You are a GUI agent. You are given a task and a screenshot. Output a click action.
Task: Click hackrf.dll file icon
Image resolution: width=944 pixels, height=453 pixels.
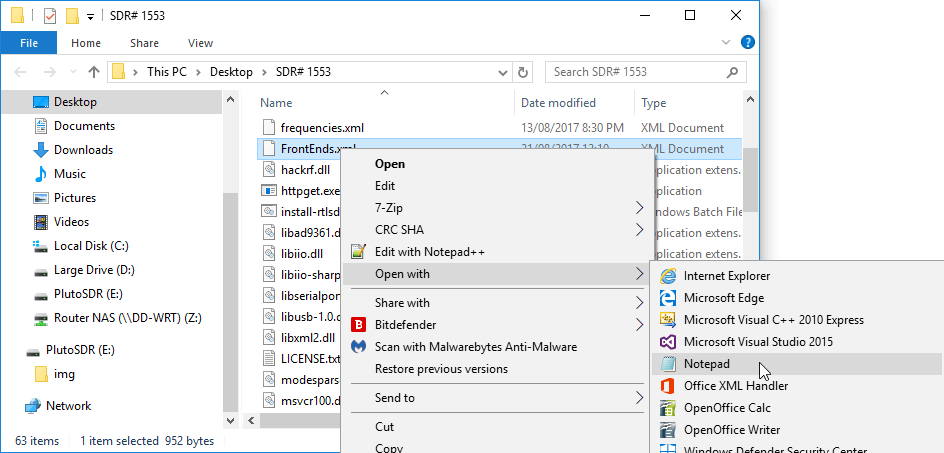[x=269, y=170]
